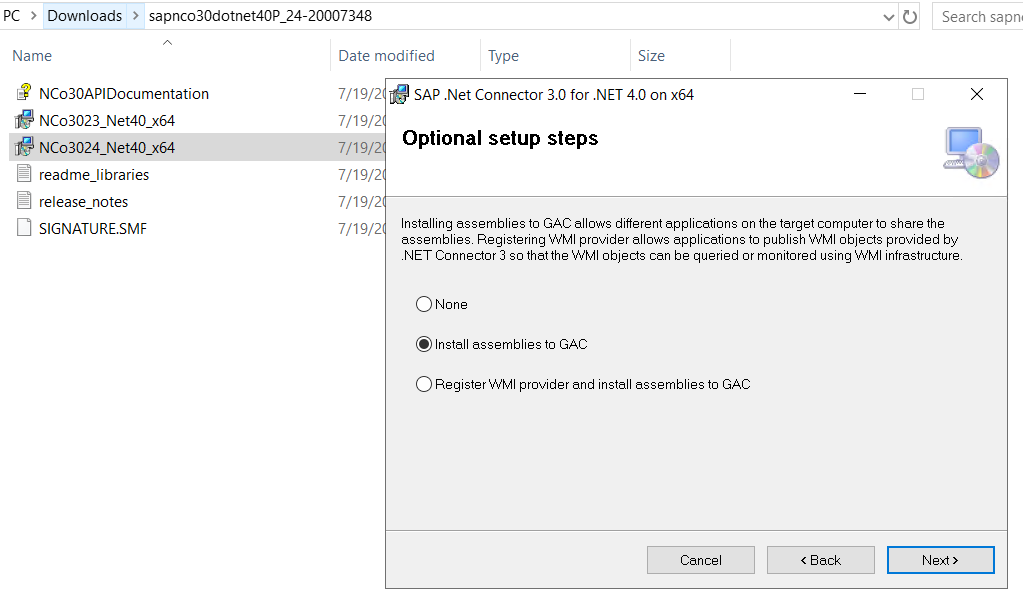This screenshot has width=1023, height=598.
Task: Click the SAP installer title bar icon
Action: pyautogui.click(x=399, y=95)
